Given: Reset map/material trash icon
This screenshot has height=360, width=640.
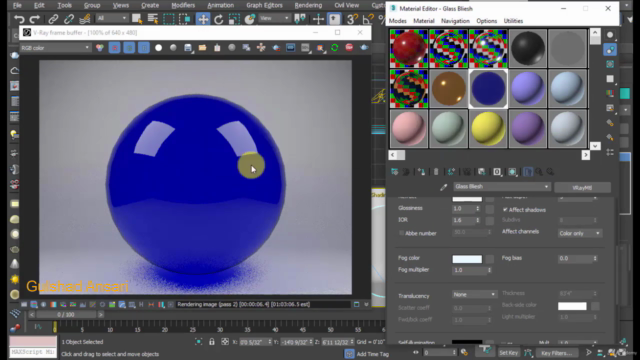Looking at the screenshot, I should tap(436, 172).
